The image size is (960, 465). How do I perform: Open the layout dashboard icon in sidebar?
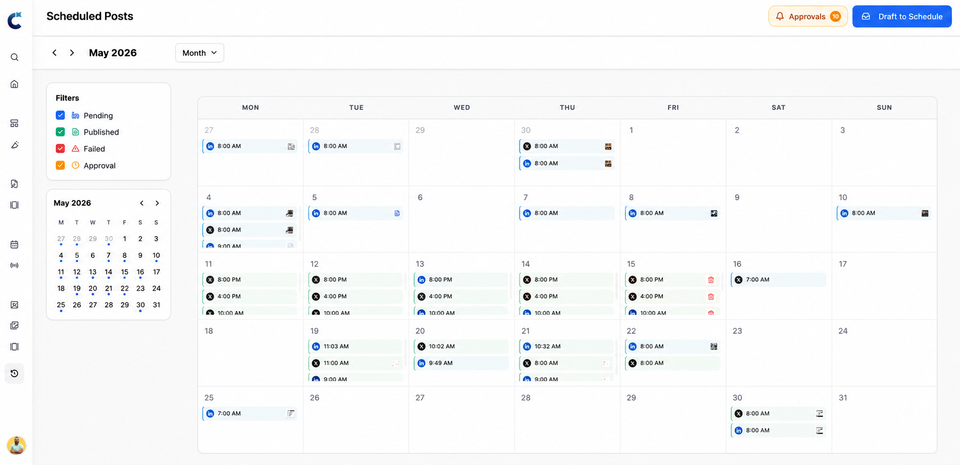[14, 124]
